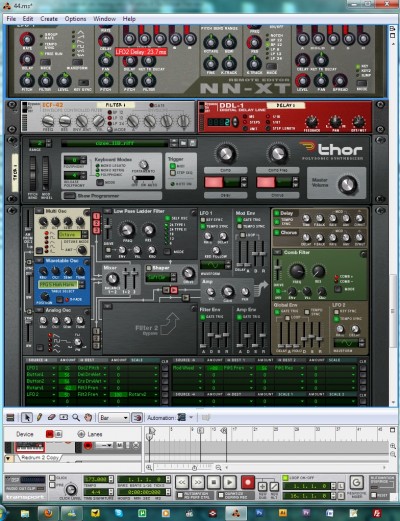Toggle Quantize During Rec checkbox

221,495
